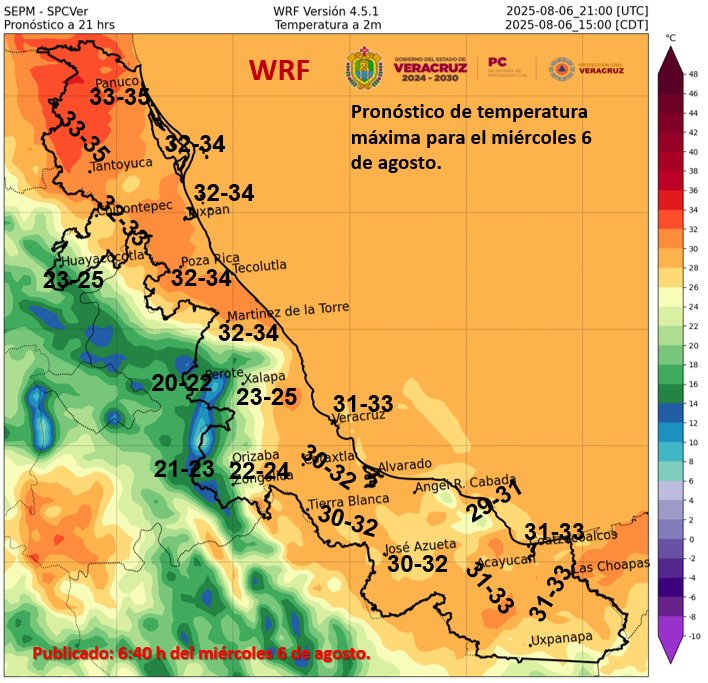Pick the red color band between 34 and 36
Screen dimensions: 708x683
(668, 199)
